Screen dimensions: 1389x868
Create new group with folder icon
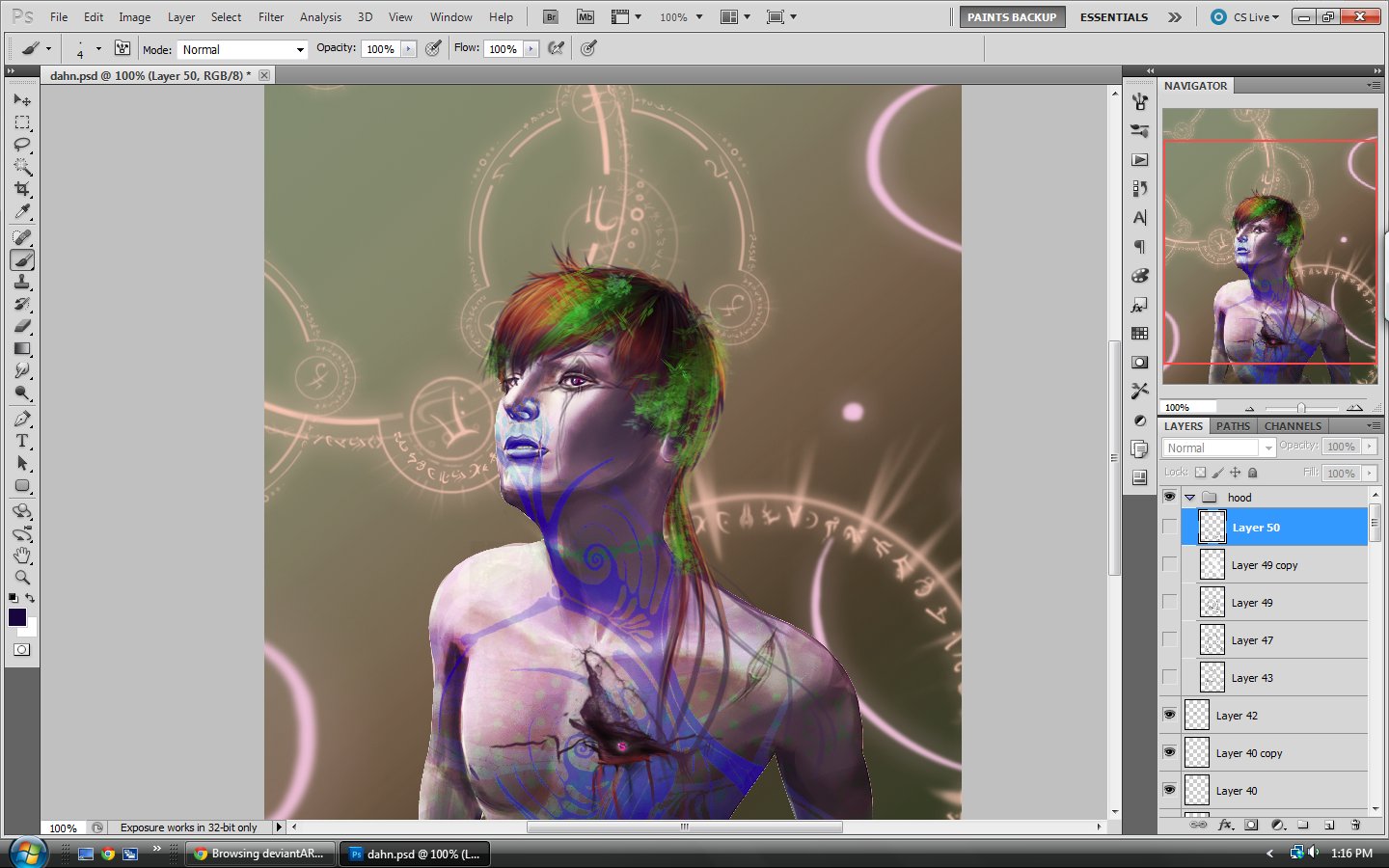[x=1303, y=825]
